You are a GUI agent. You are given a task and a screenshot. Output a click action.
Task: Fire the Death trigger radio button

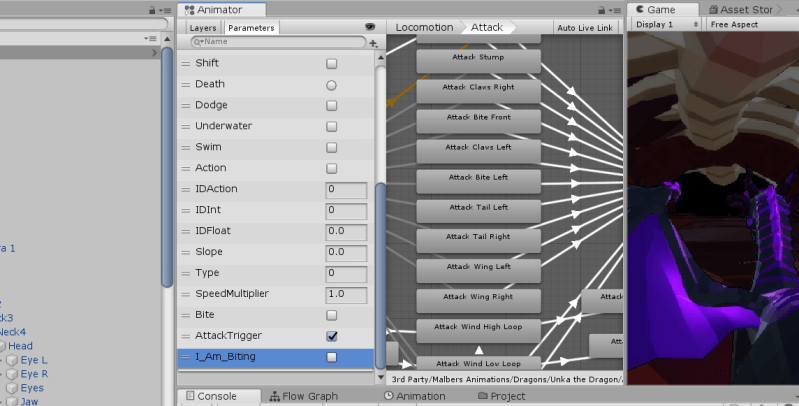click(332, 85)
